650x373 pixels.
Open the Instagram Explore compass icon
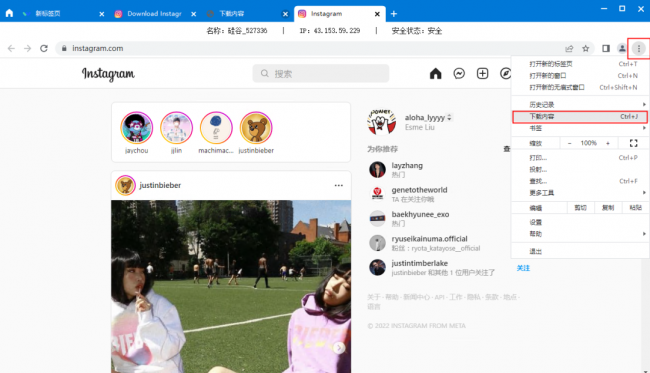click(505, 74)
